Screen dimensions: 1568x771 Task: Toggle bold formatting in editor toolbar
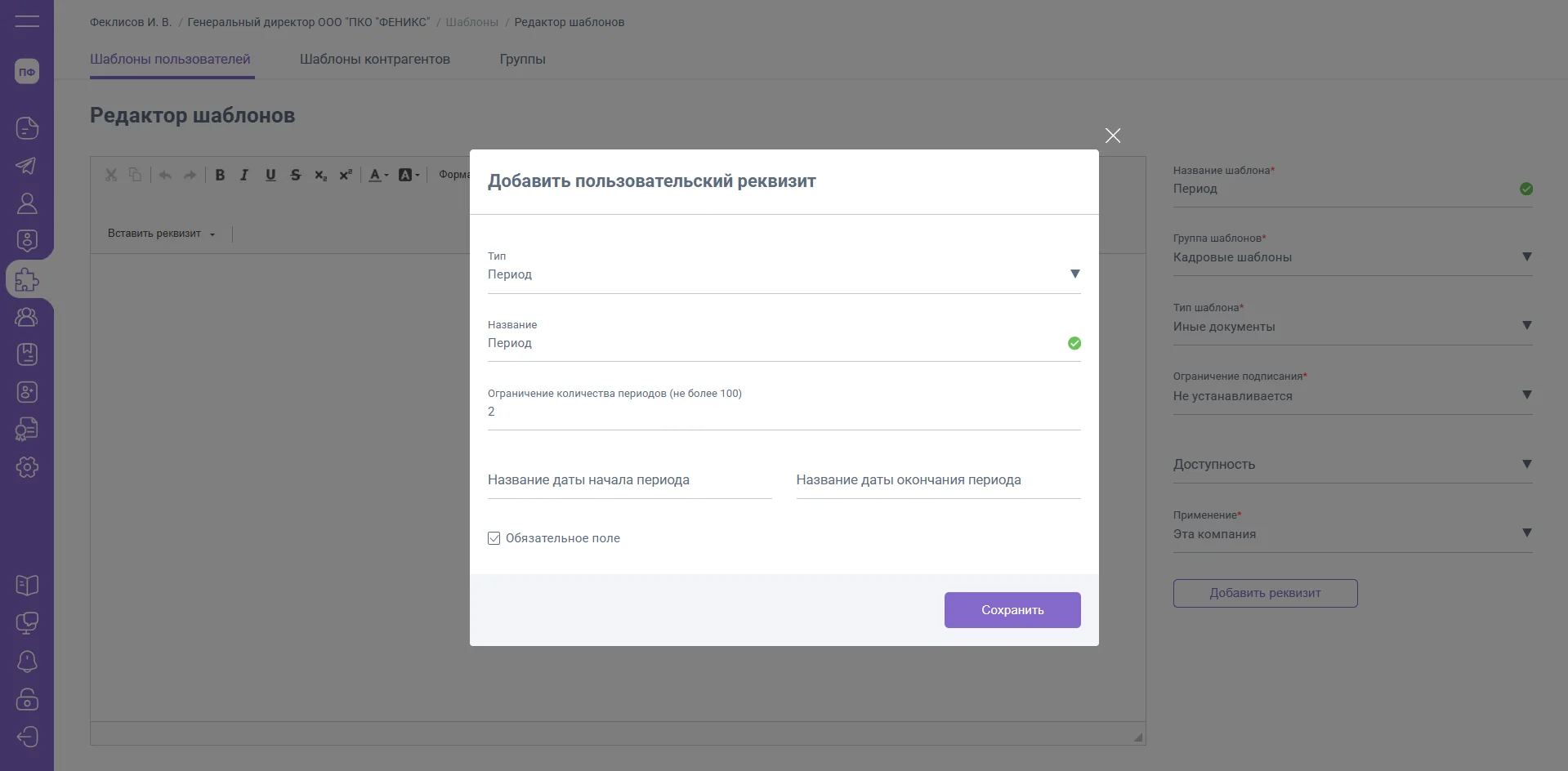pos(220,175)
